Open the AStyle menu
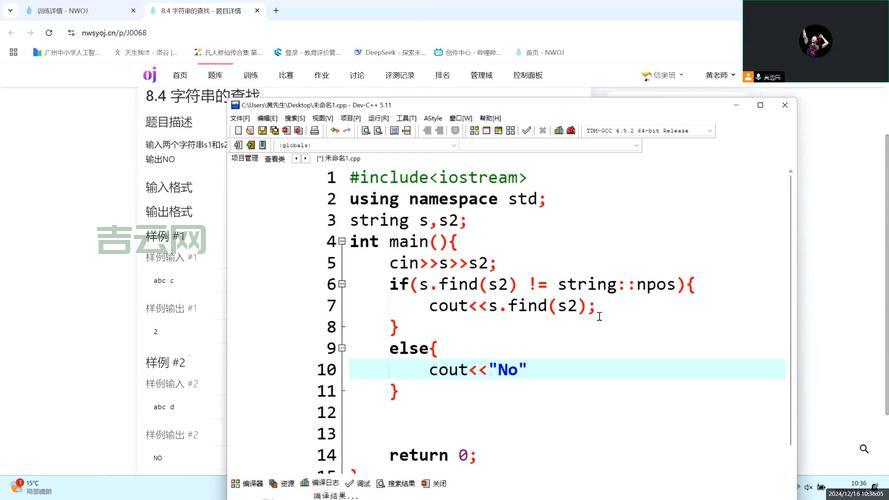Screen dimensions: 889x500 tap(433, 118)
